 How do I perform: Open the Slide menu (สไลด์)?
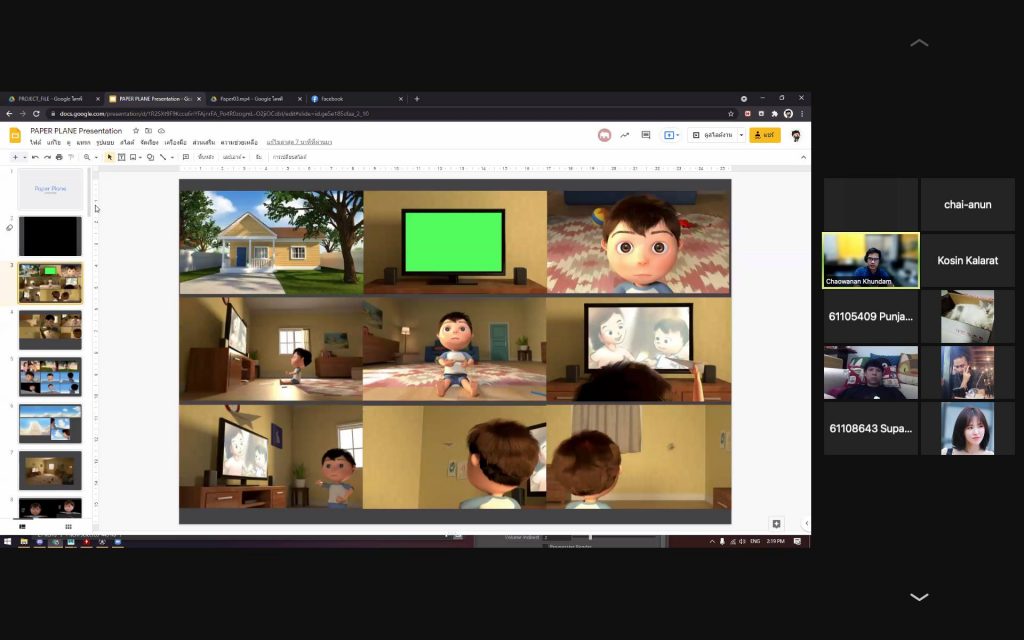tap(127, 142)
